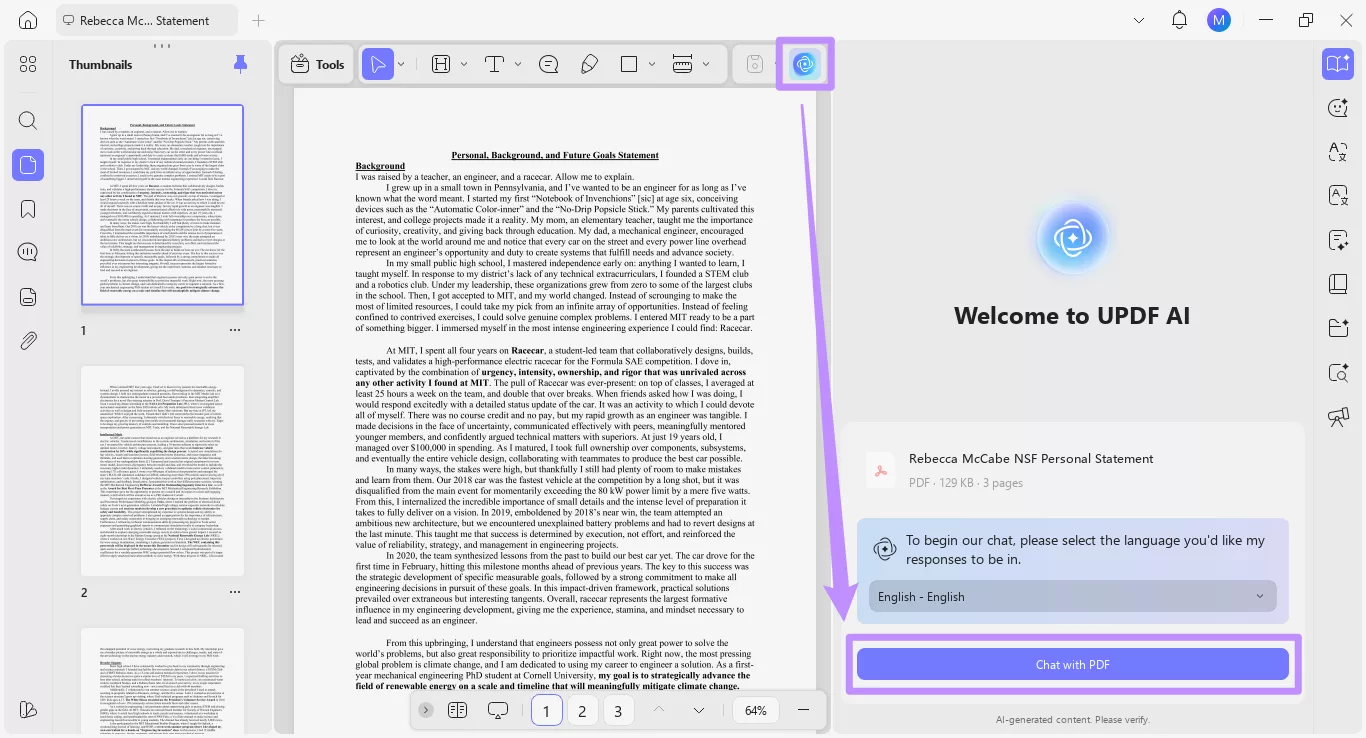Switch to the Rebecca Mc... Statement tab
Image resolution: width=1366 pixels, height=738 pixels.
click(147, 19)
